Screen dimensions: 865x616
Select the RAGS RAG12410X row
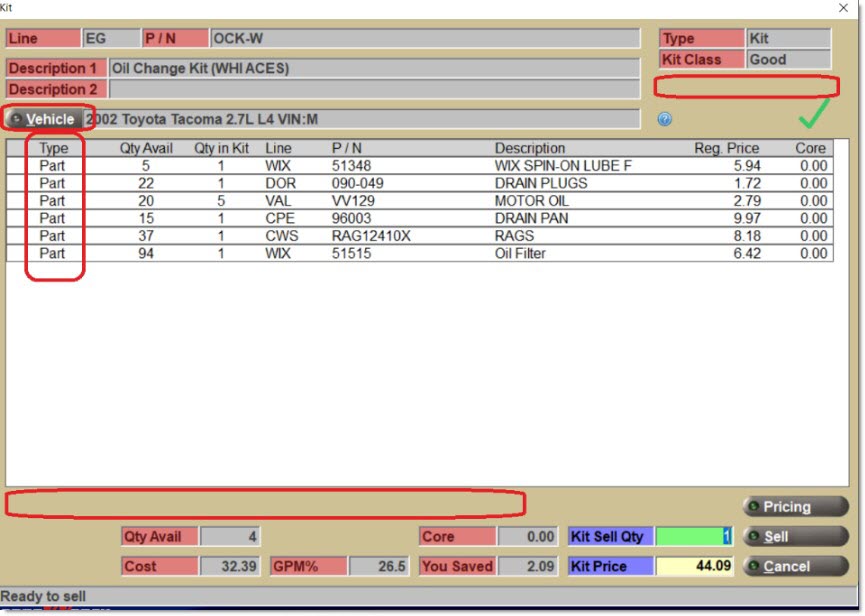pyautogui.click(x=420, y=236)
